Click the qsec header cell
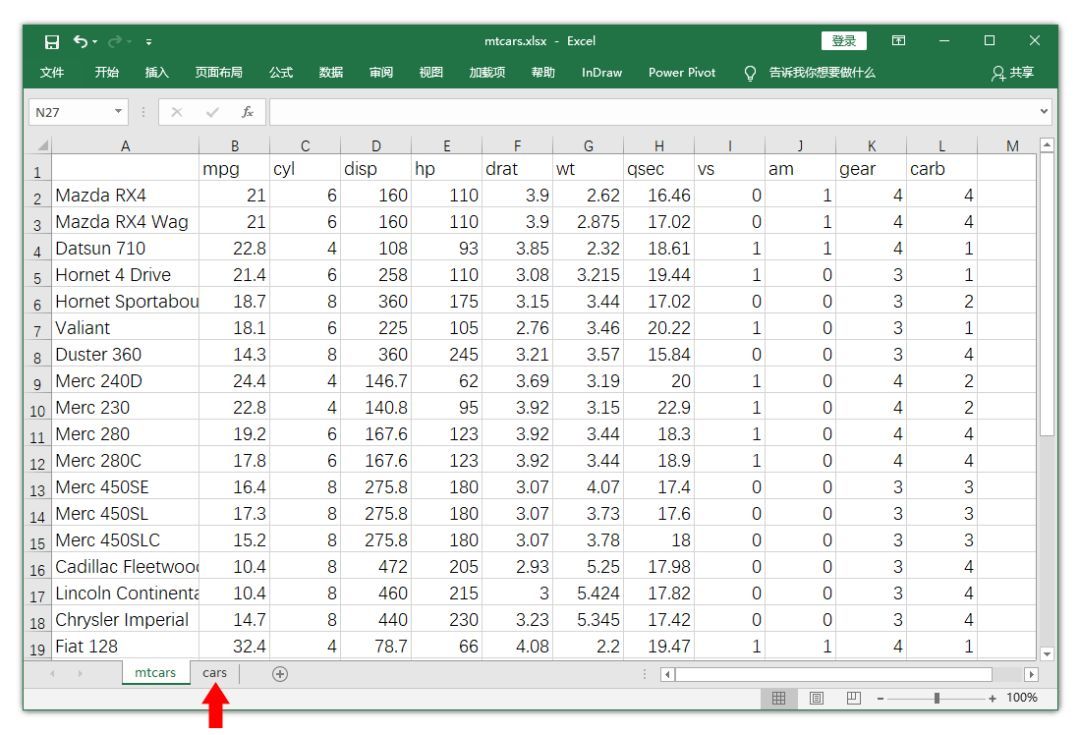This screenshot has width=1080, height=735. 658,169
